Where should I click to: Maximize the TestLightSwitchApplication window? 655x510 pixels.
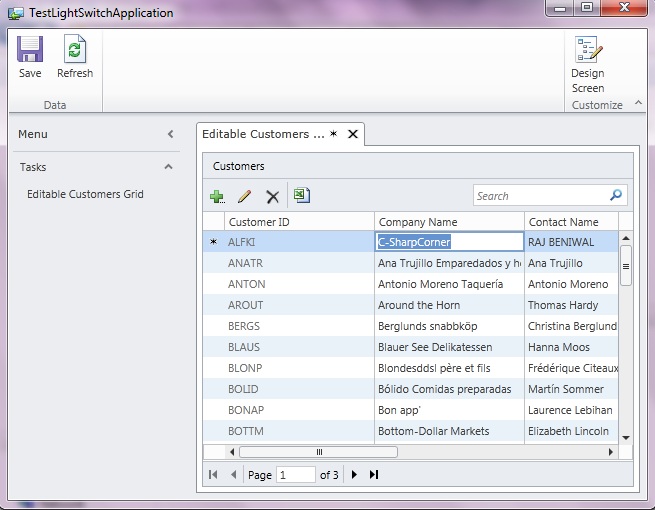pyautogui.click(x=587, y=8)
